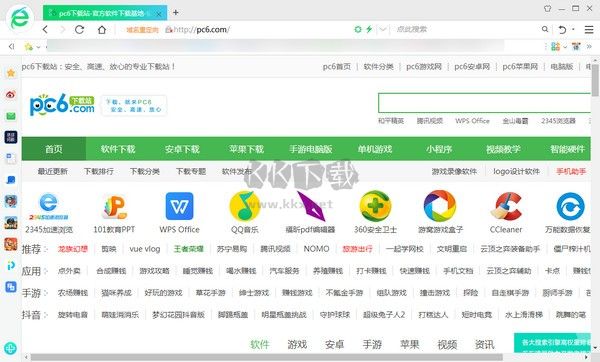Open the red 手机助手 link

(x=571, y=171)
